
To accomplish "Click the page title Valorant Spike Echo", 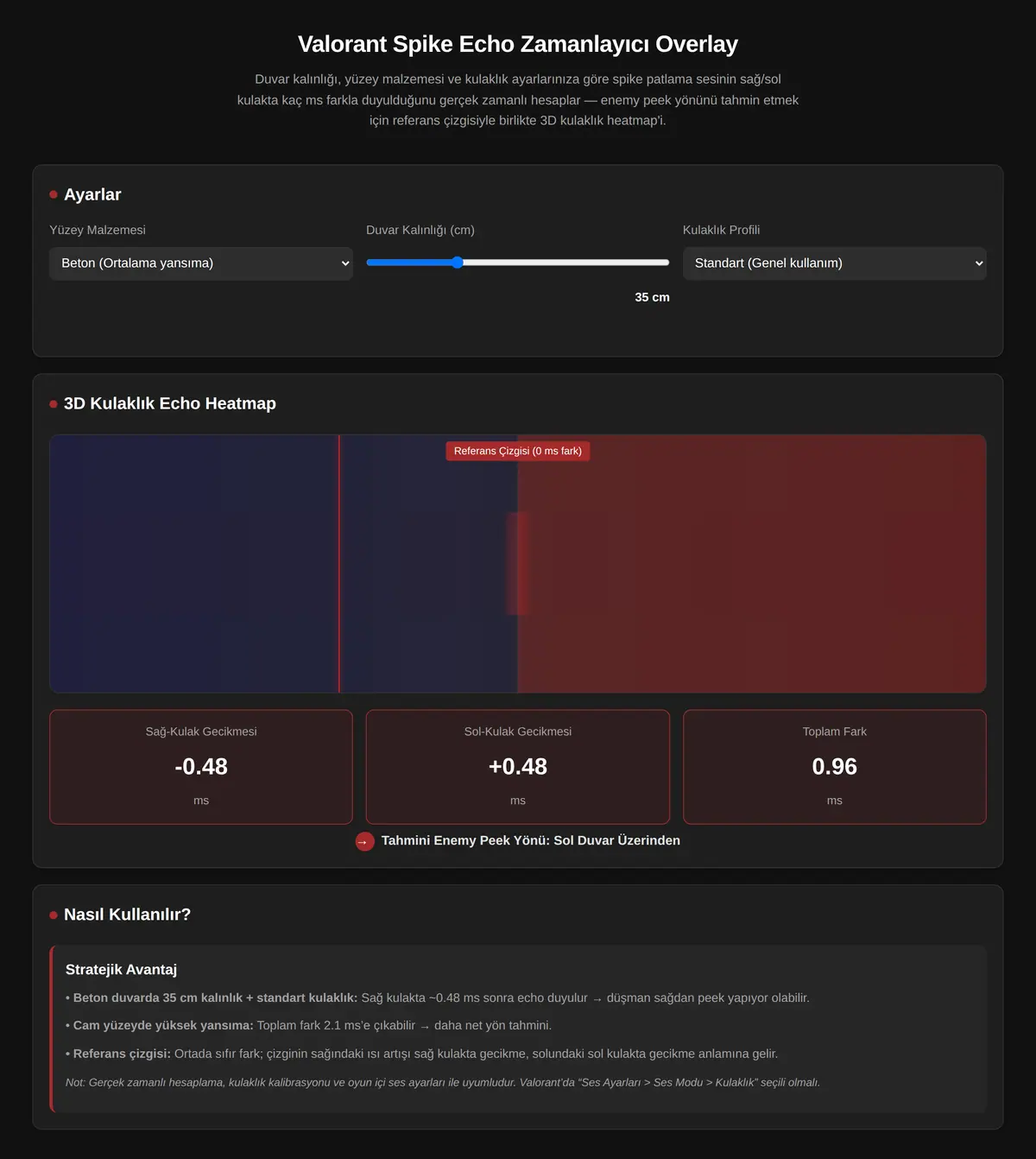I will coord(518,44).
